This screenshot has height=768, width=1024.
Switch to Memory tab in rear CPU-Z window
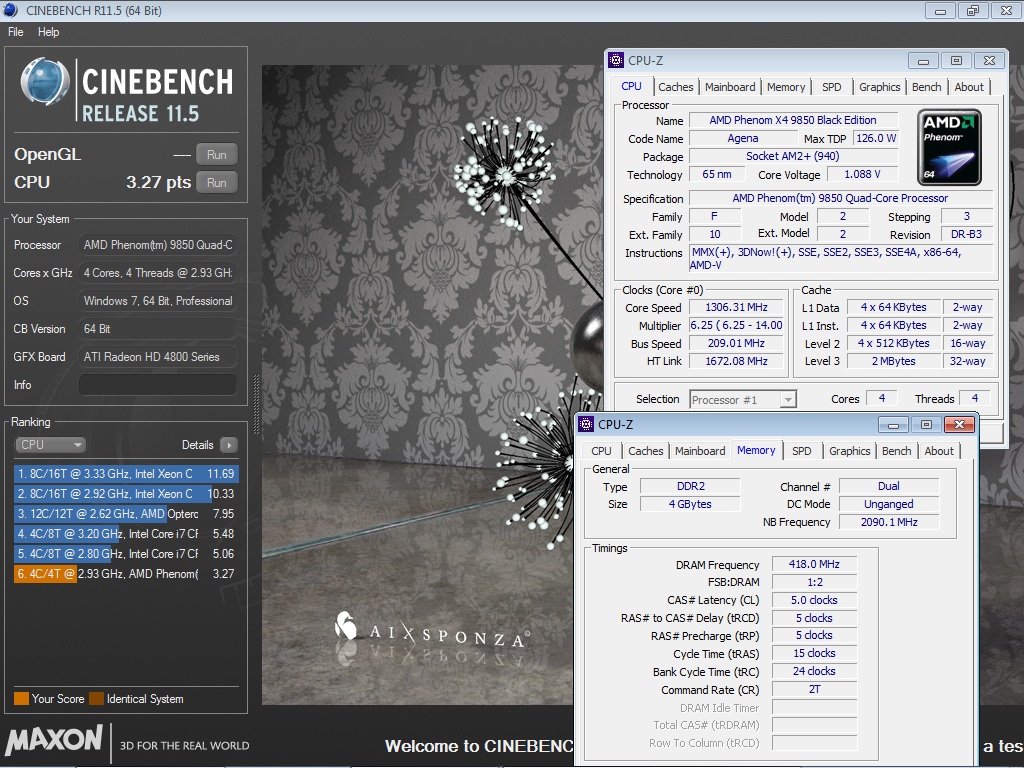click(x=786, y=87)
